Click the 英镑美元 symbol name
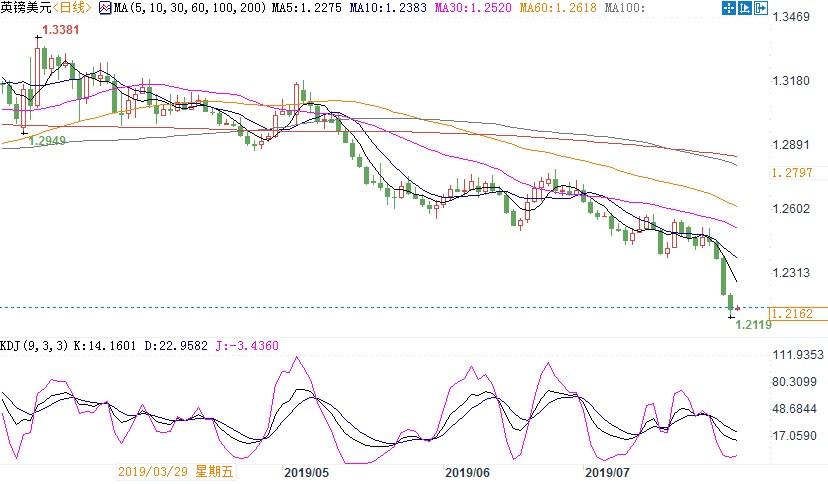Viewport: 828px width, 484px height. tap(27, 9)
